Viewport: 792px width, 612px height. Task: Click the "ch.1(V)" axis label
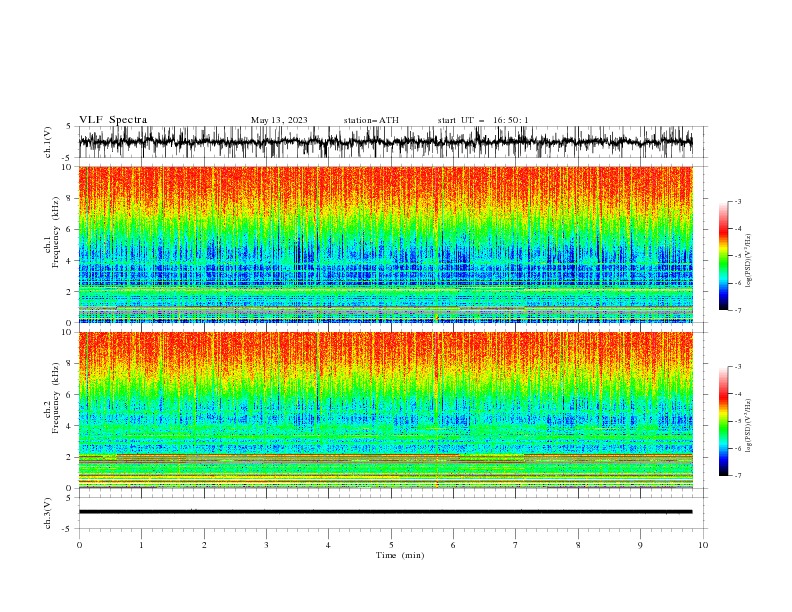tap(48, 142)
